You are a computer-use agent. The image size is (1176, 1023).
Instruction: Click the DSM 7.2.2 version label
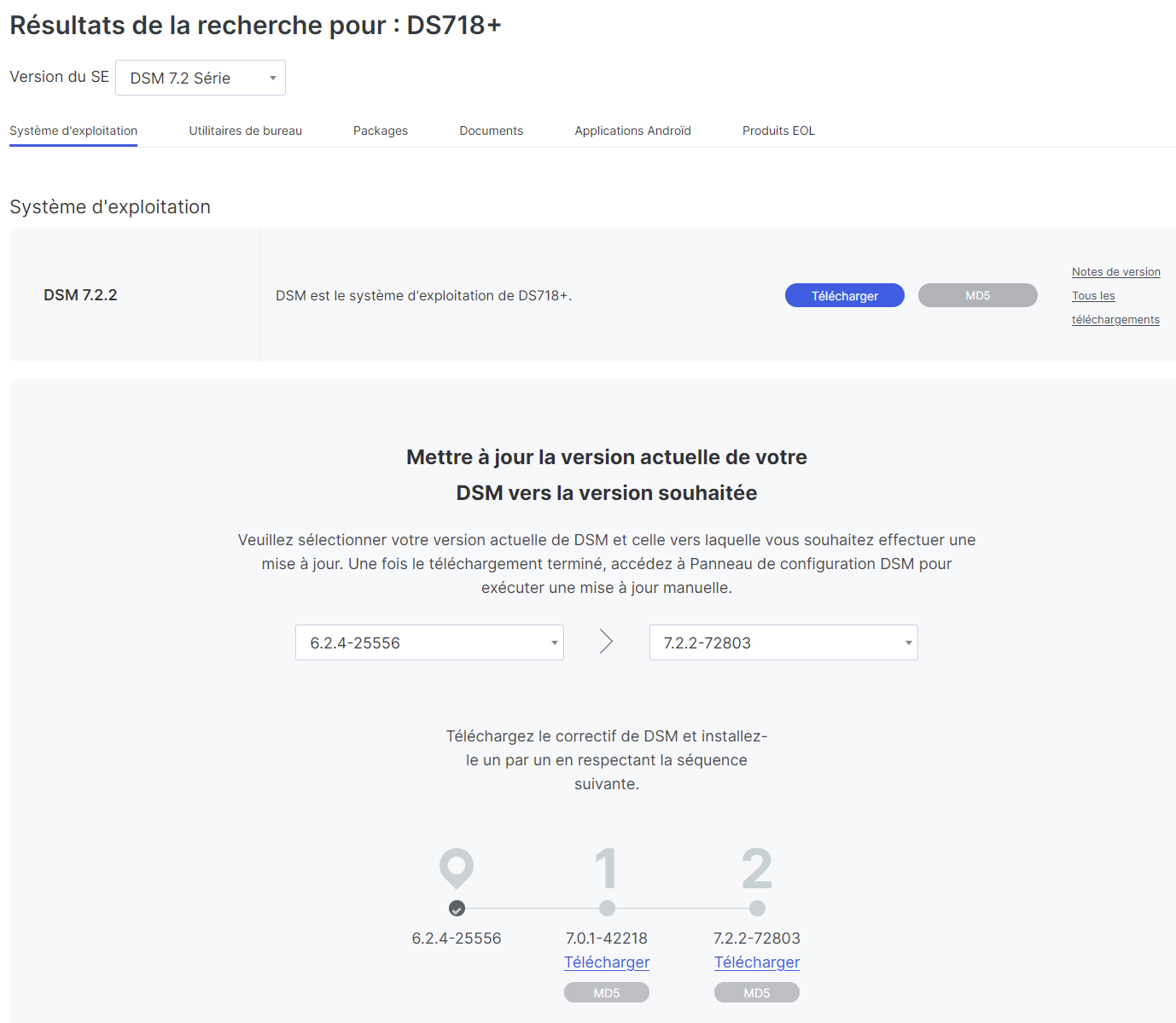pyautogui.click(x=80, y=295)
